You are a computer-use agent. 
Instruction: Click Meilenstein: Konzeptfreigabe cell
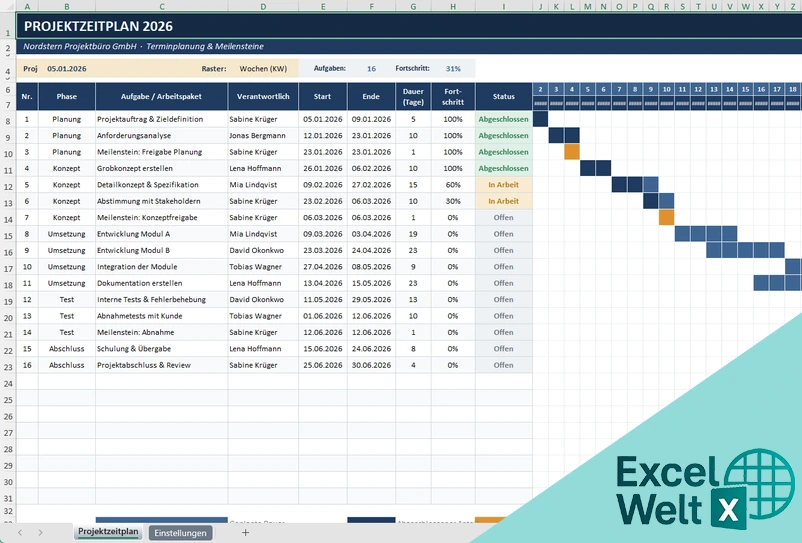coord(162,217)
